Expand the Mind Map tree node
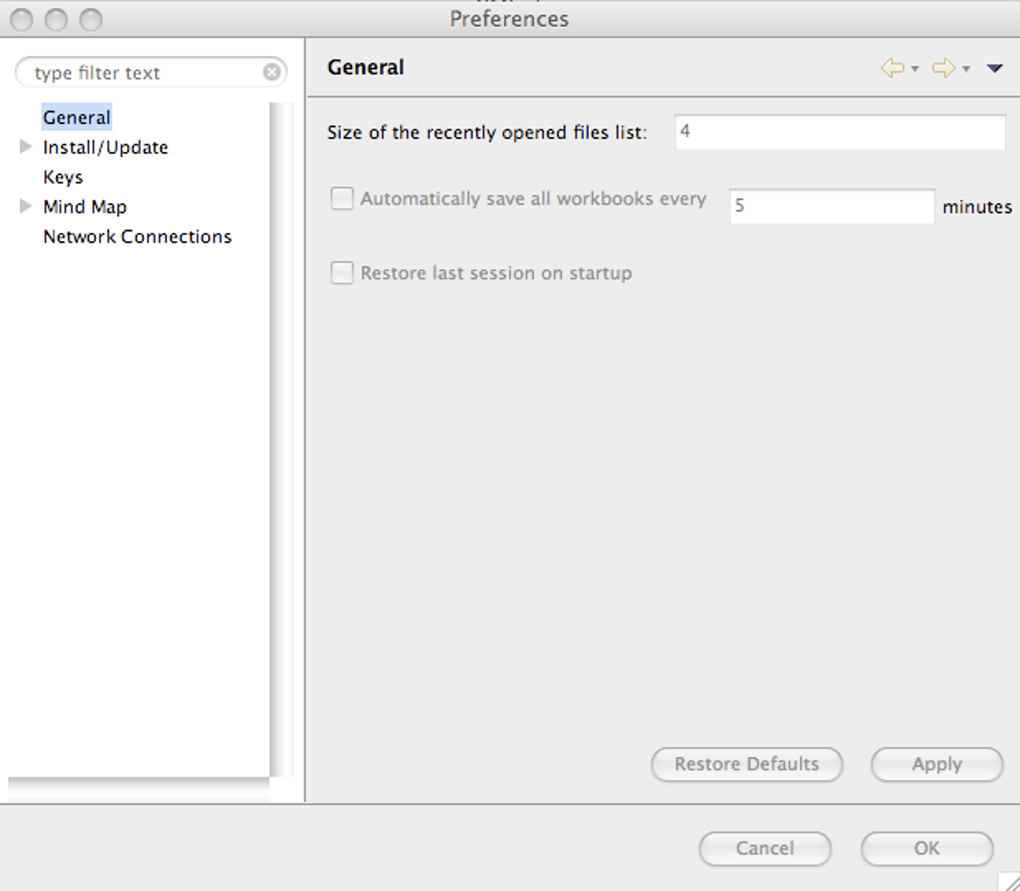Screen dimensions: 1020x891 pos(26,207)
